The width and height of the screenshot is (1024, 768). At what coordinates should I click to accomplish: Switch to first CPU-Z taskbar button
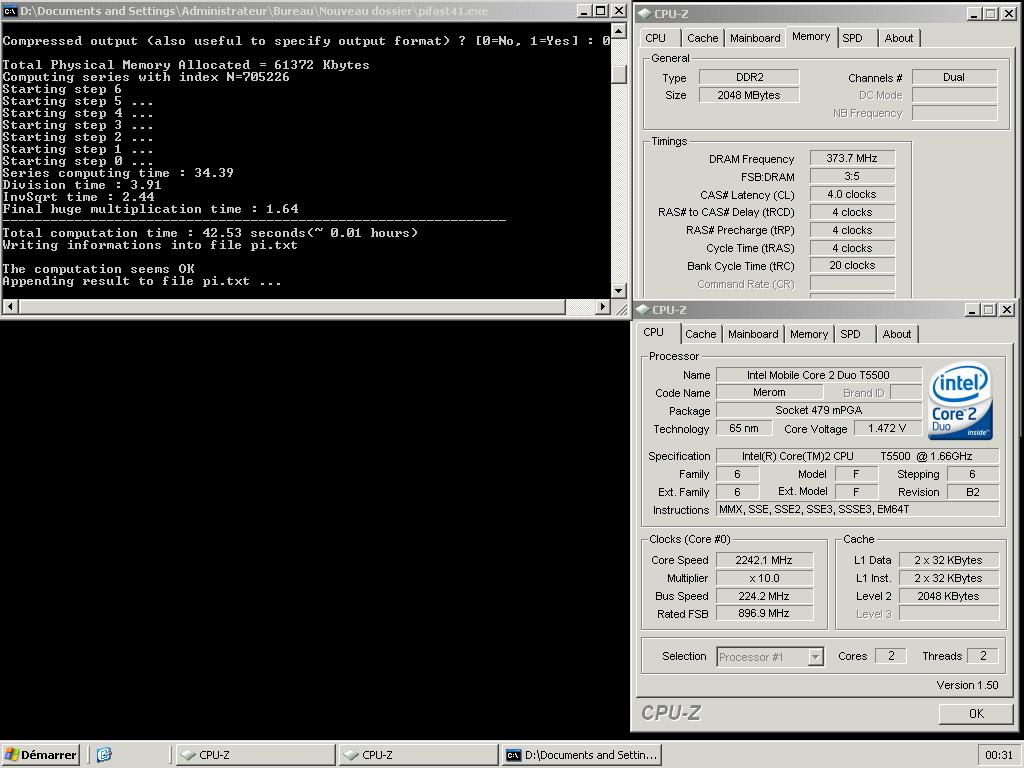(255, 754)
